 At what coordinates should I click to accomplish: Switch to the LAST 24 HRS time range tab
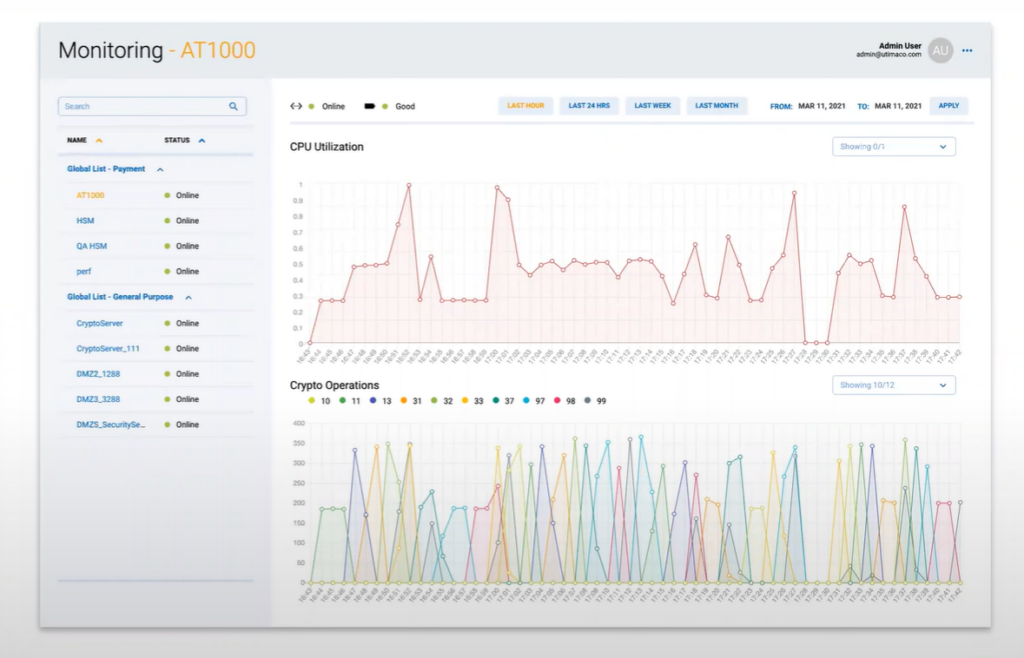click(588, 105)
